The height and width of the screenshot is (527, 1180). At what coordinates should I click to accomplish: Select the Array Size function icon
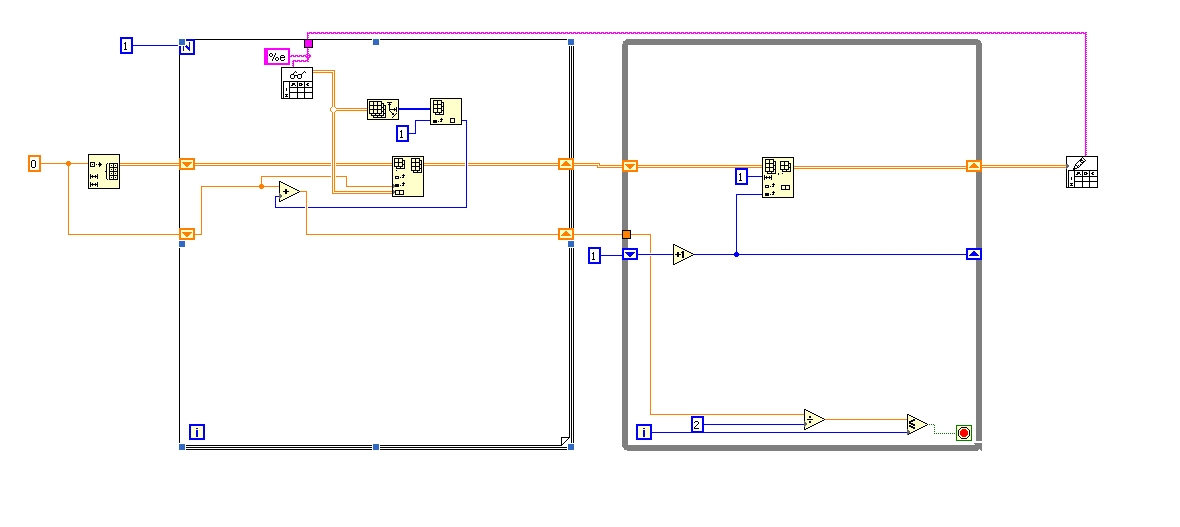click(383, 109)
